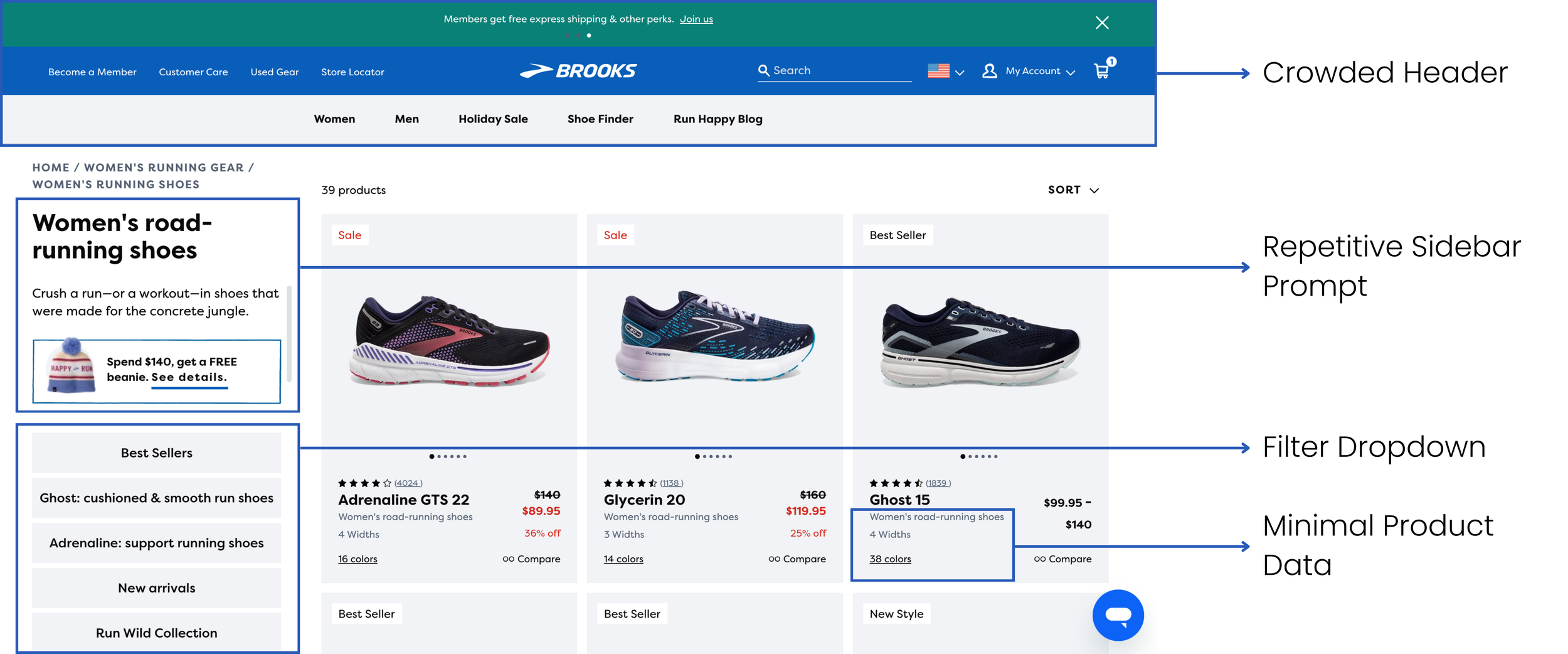Select Ghost: cushioned & smooth run shoes
The image size is (1568, 654).
pyautogui.click(x=156, y=497)
